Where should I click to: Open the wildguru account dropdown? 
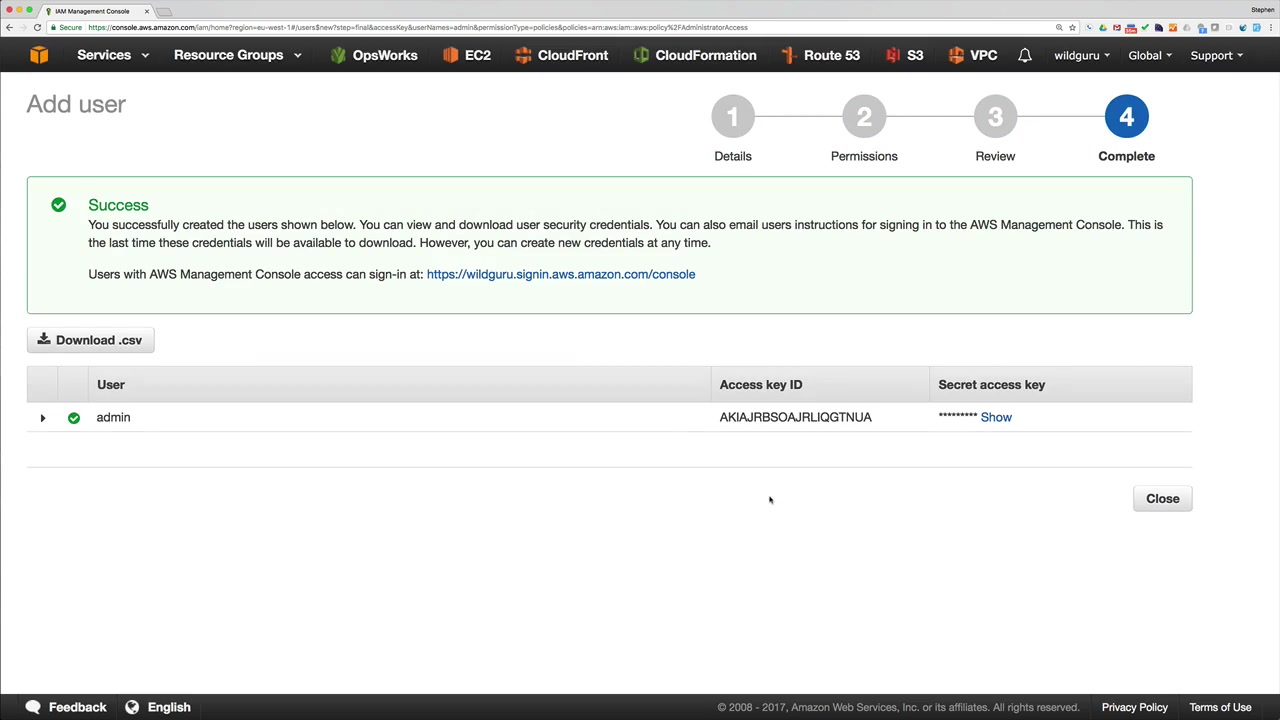point(1082,56)
